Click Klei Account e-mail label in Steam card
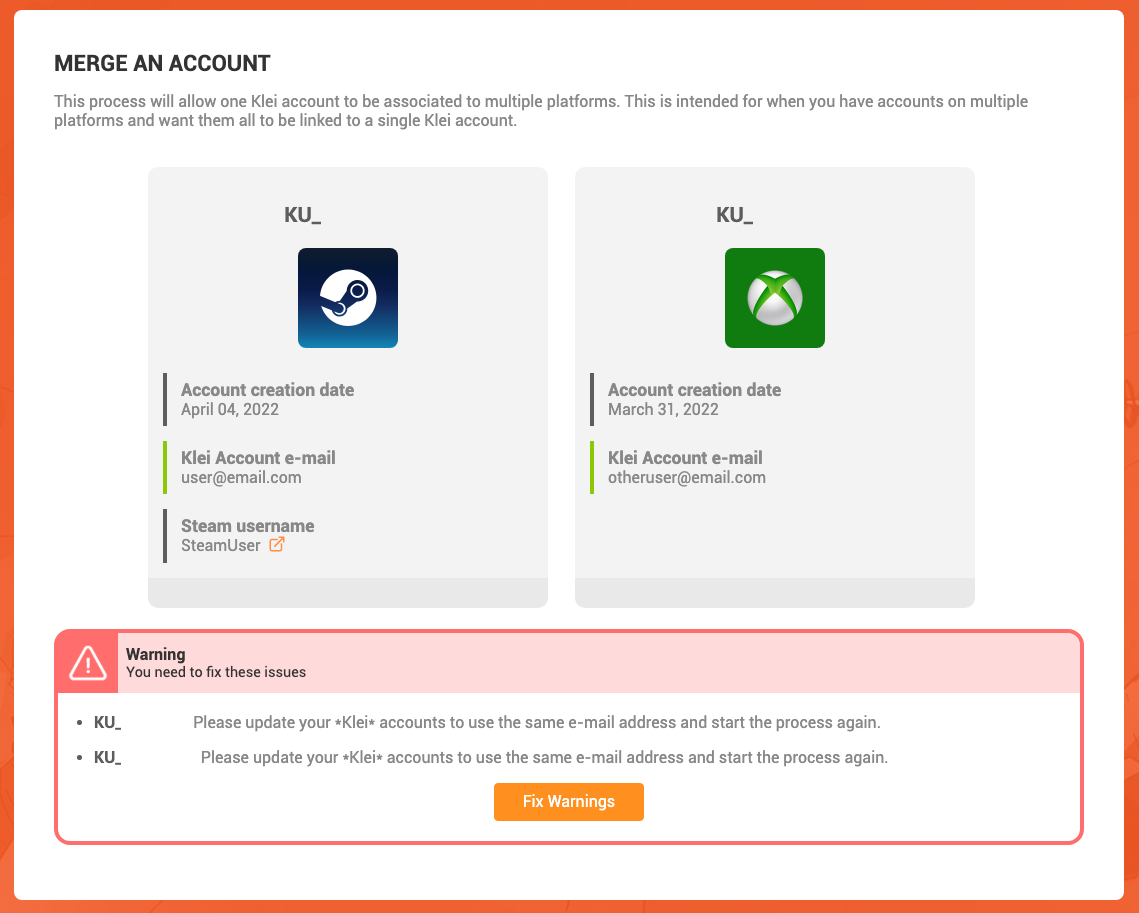The width and height of the screenshot is (1139, 913). pyautogui.click(x=258, y=458)
